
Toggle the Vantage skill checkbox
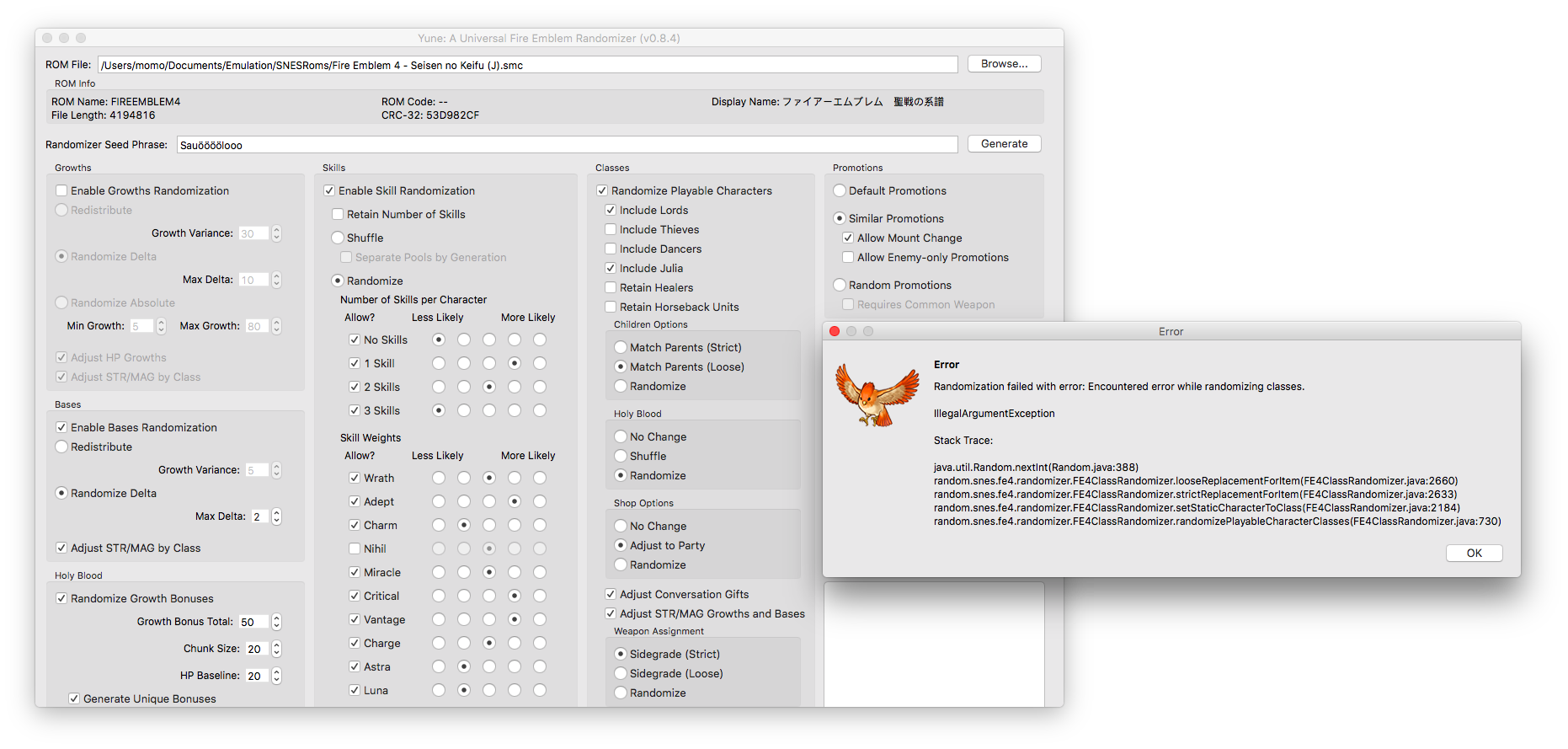click(355, 619)
